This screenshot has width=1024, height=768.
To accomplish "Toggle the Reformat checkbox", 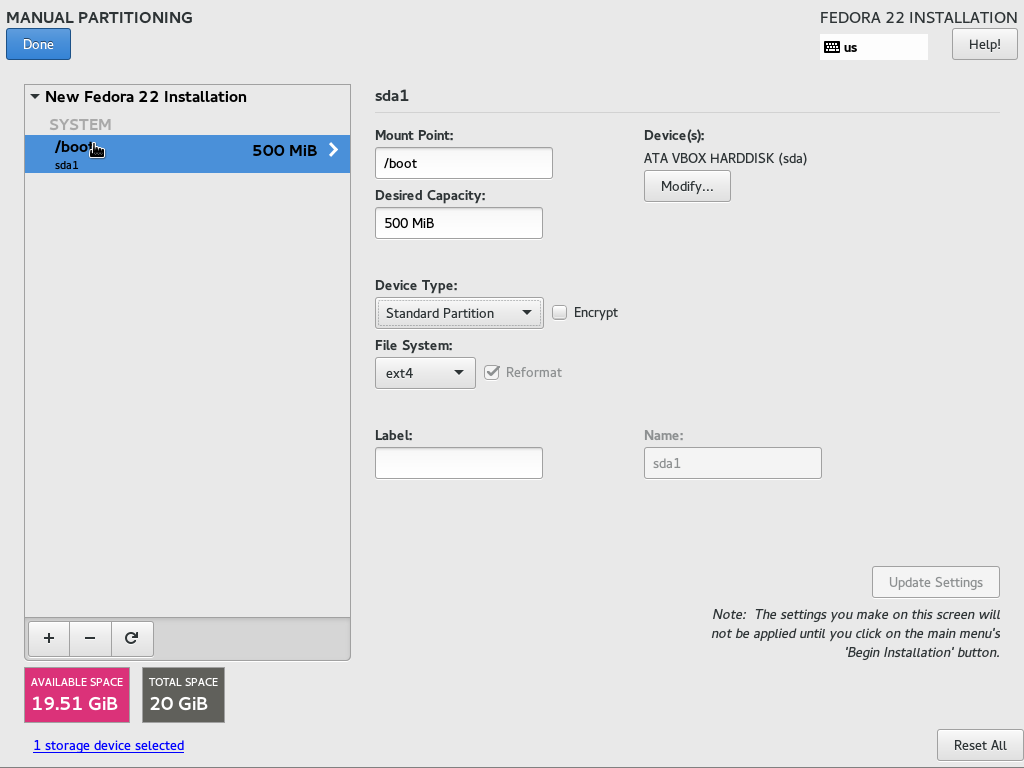I will [492, 372].
